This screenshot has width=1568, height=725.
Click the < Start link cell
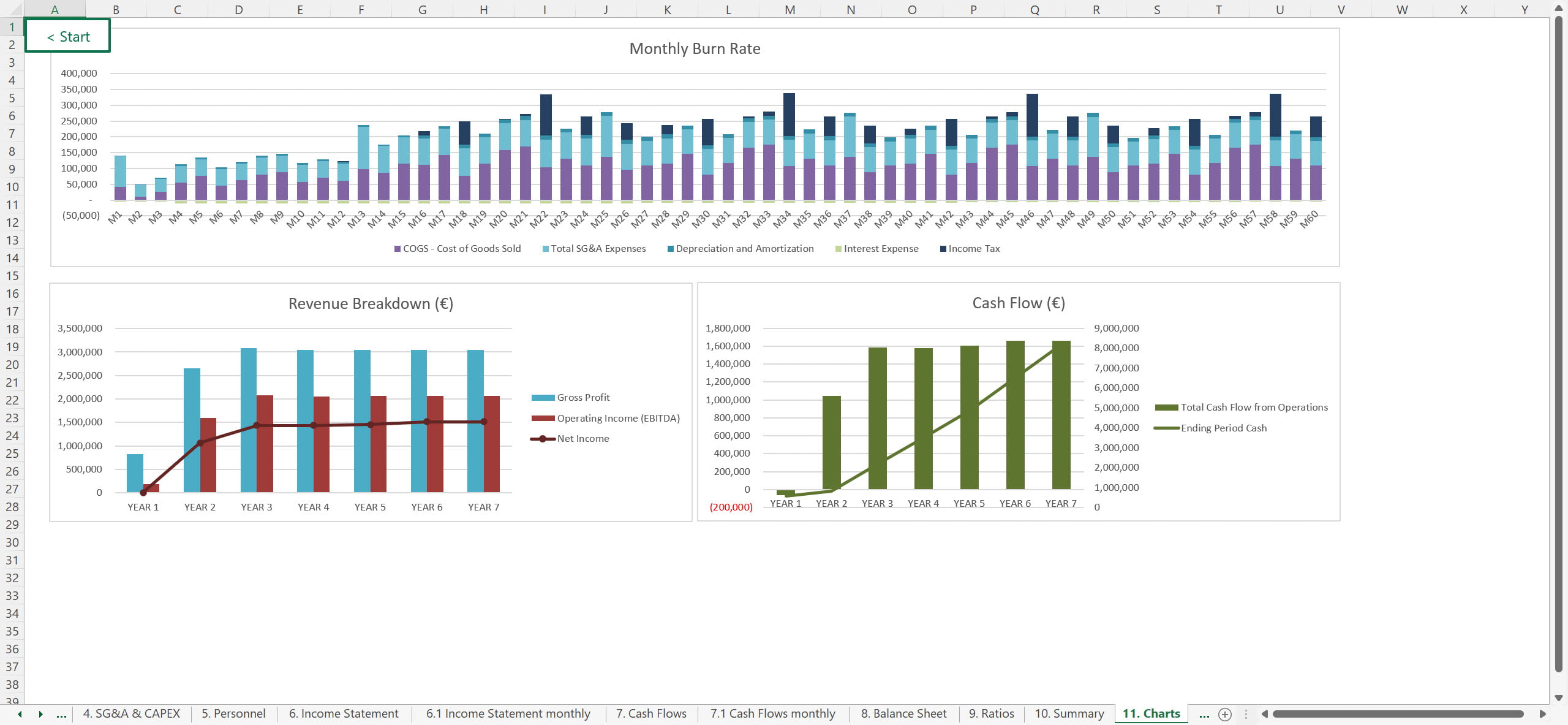click(68, 36)
